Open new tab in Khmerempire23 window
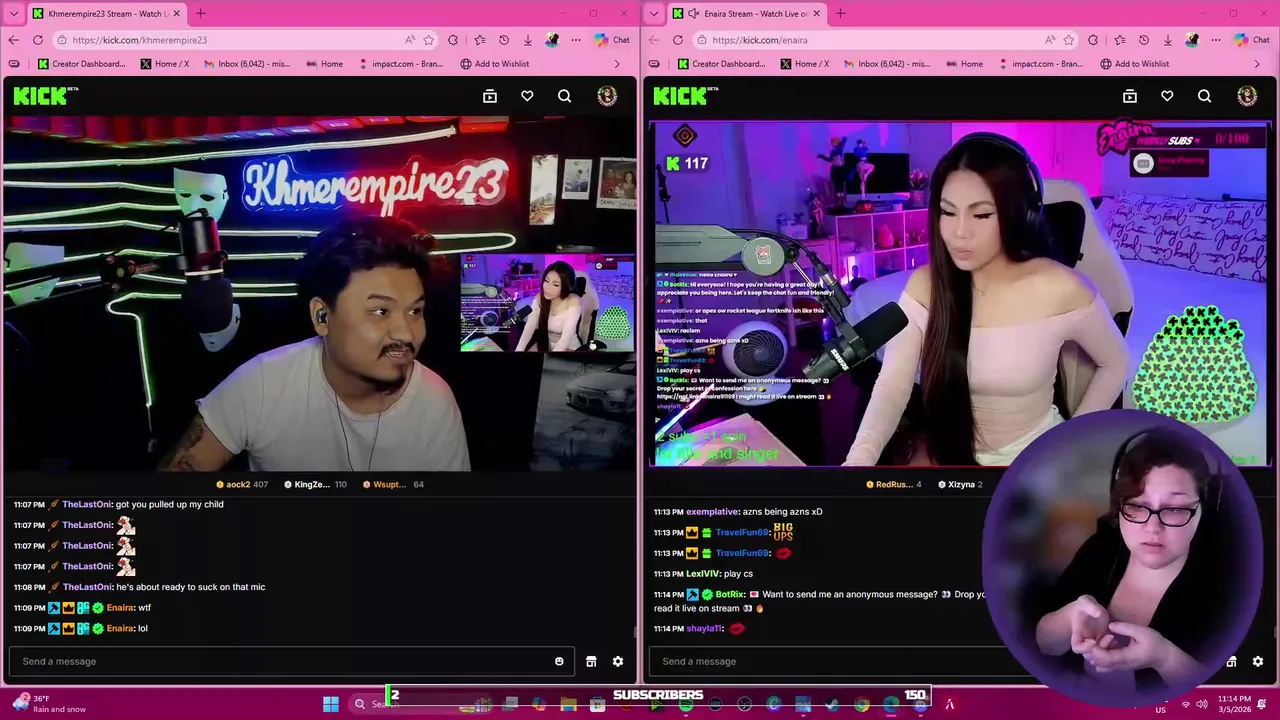Screen dimensions: 1280x720 coord(200,13)
